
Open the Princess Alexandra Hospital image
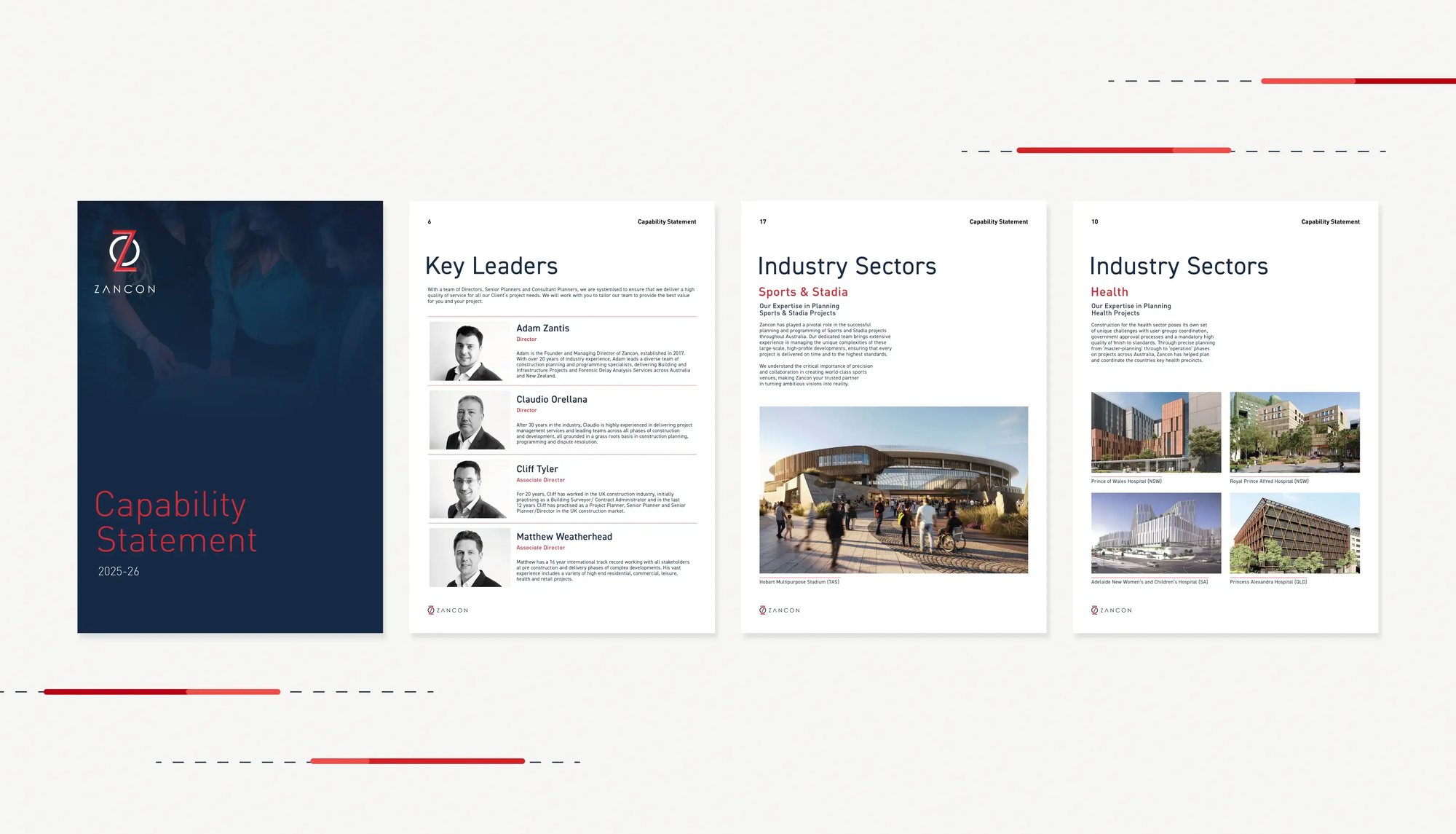1294,533
